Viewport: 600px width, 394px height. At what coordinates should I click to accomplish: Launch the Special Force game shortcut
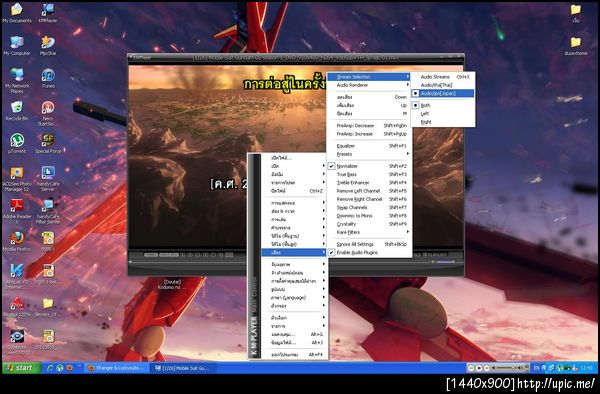[48, 143]
